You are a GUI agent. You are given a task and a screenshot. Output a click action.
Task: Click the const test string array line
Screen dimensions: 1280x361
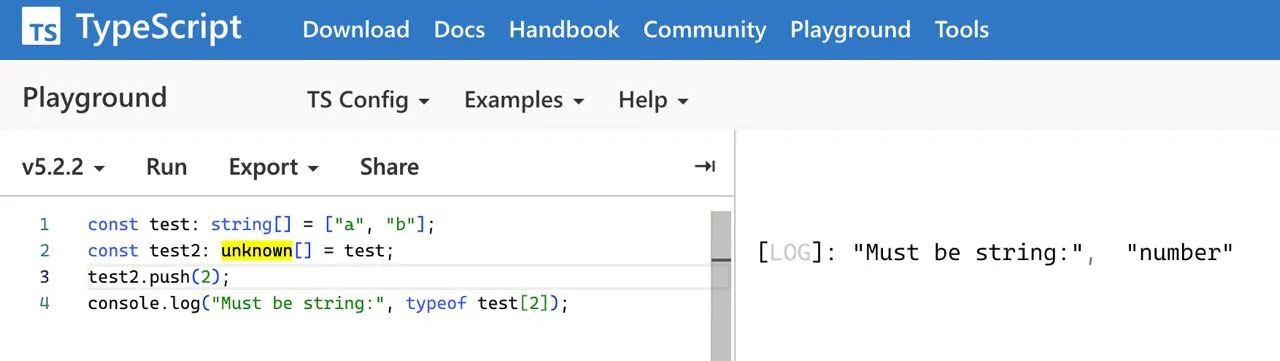(x=262, y=224)
